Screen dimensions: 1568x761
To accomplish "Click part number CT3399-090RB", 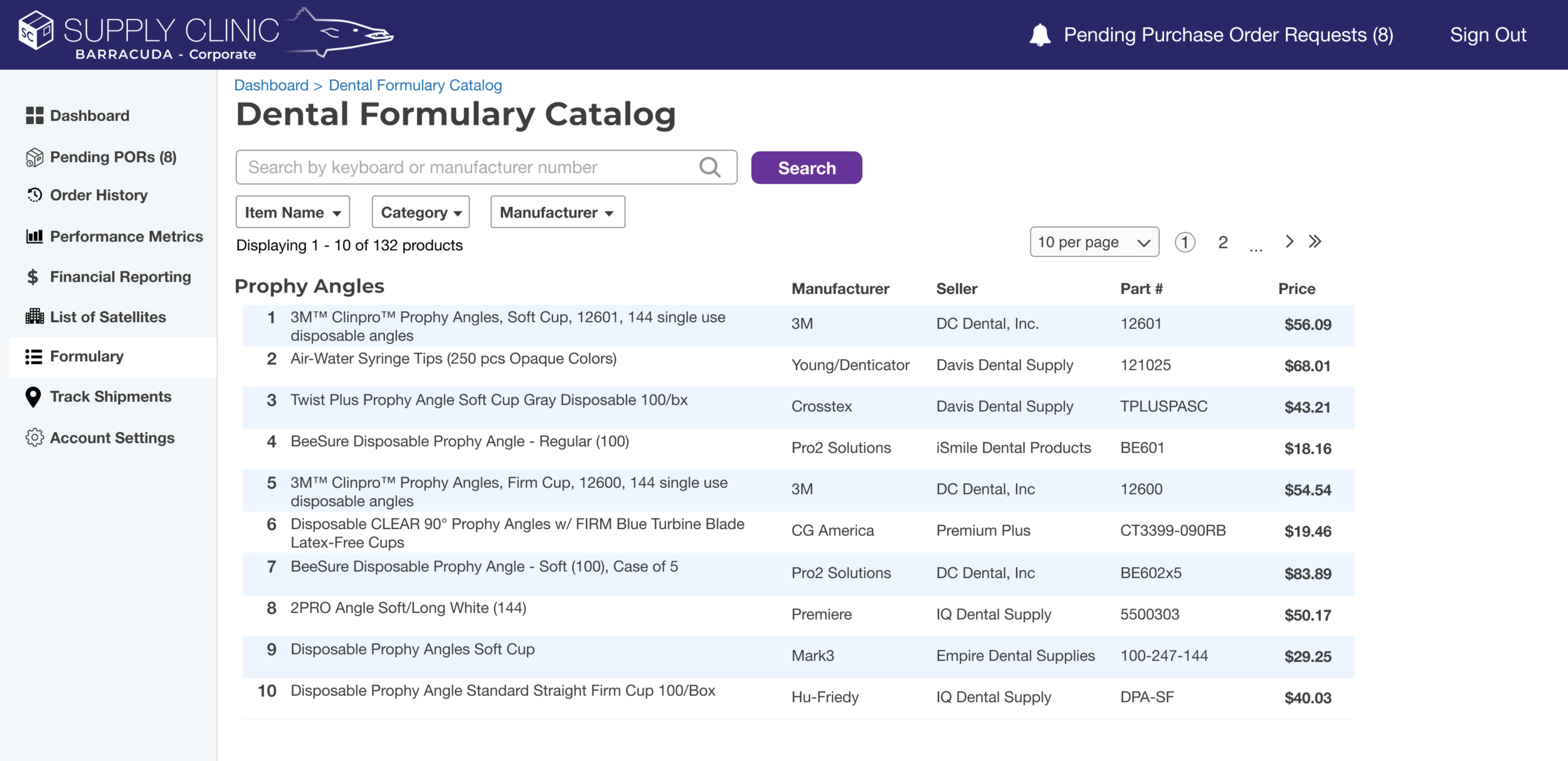I will coord(1173,530).
